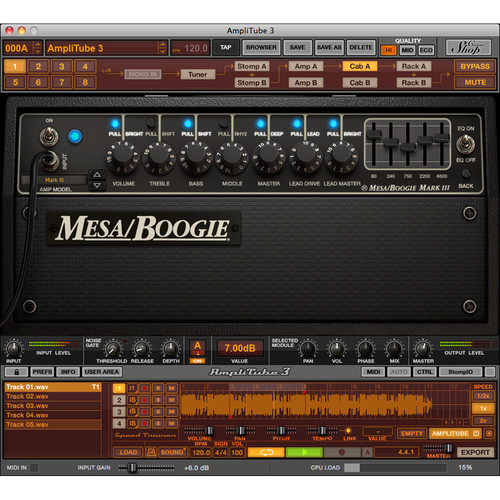The image size is (500, 500).
Task: Switch to the Amp A module
Action: 306,66
